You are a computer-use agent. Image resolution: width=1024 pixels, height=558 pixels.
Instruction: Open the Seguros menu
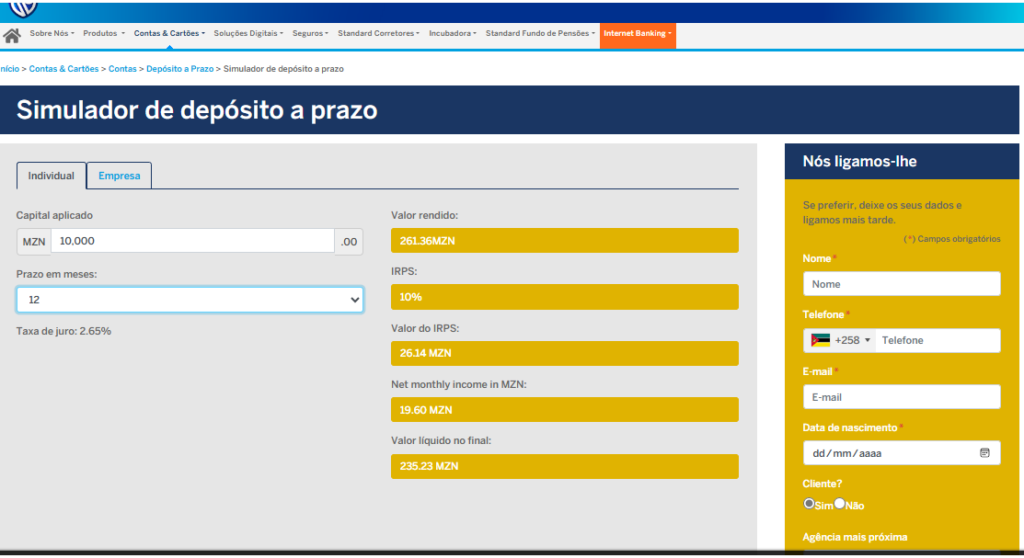click(310, 33)
